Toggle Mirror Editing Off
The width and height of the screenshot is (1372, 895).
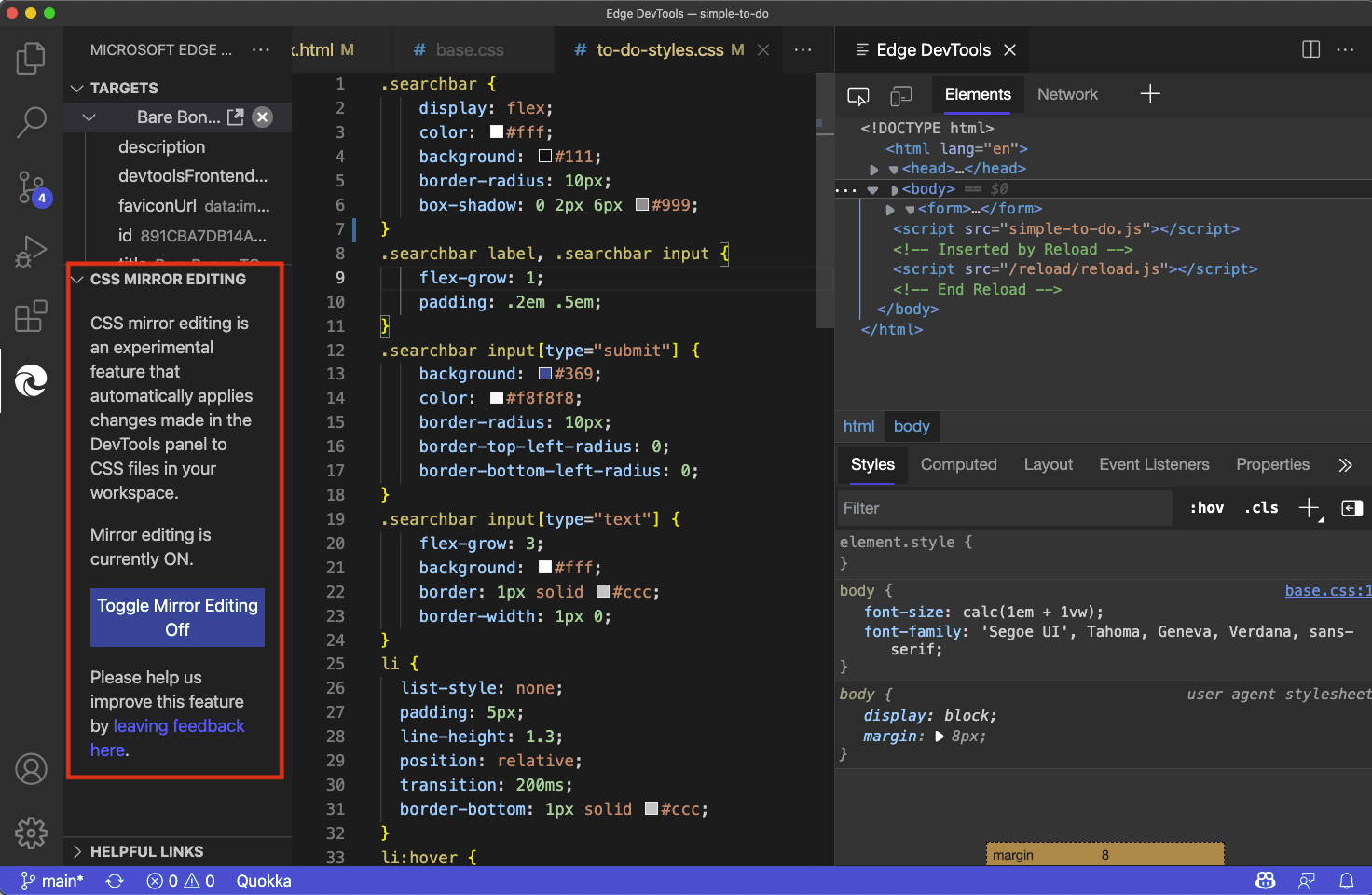coord(176,617)
